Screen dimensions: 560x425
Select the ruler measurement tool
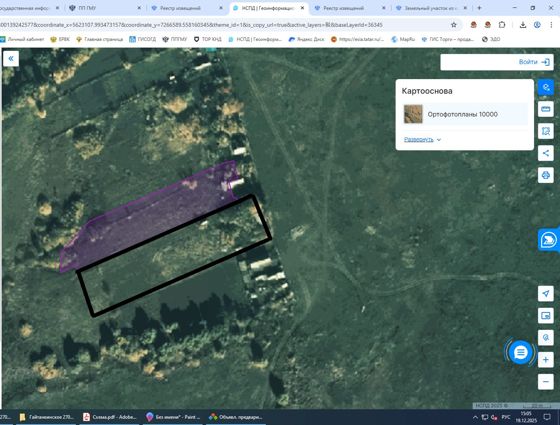point(545,109)
